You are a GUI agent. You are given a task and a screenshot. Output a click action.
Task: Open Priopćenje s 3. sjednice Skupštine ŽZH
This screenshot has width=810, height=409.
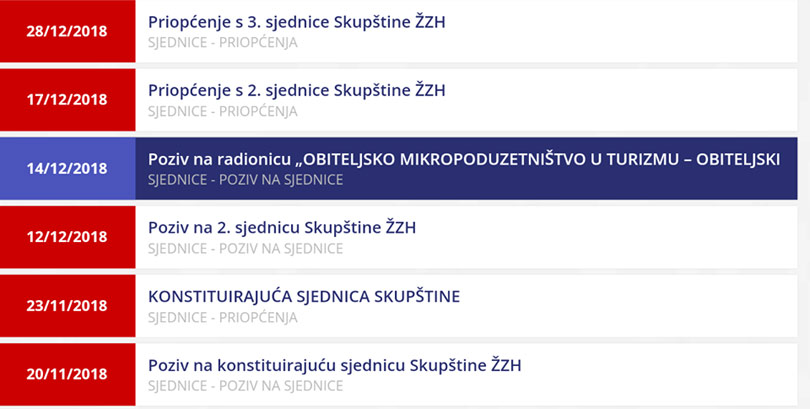point(297,22)
